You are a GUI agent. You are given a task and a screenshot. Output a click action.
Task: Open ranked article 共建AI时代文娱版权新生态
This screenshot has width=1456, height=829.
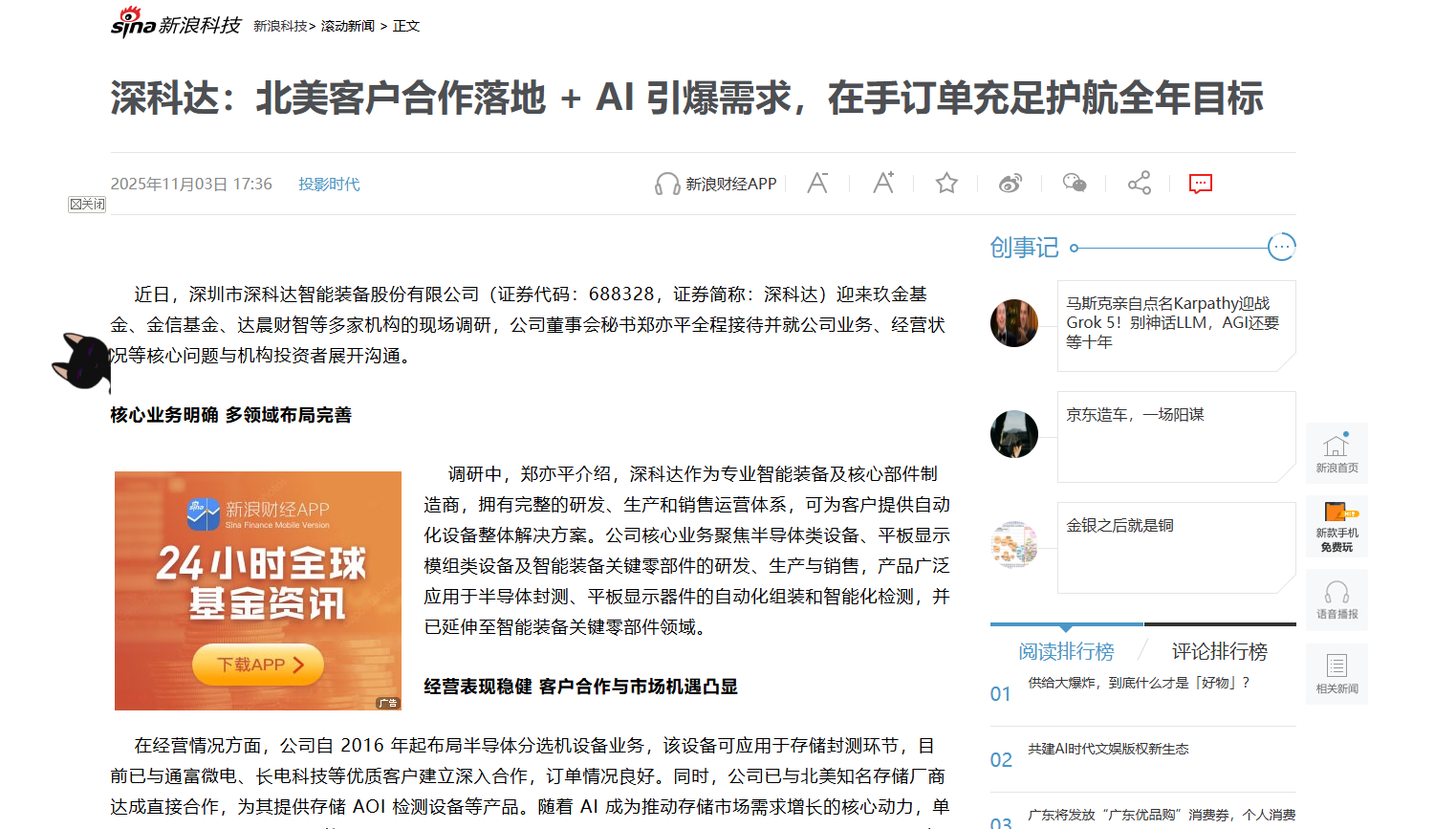click(x=1108, y=749)
